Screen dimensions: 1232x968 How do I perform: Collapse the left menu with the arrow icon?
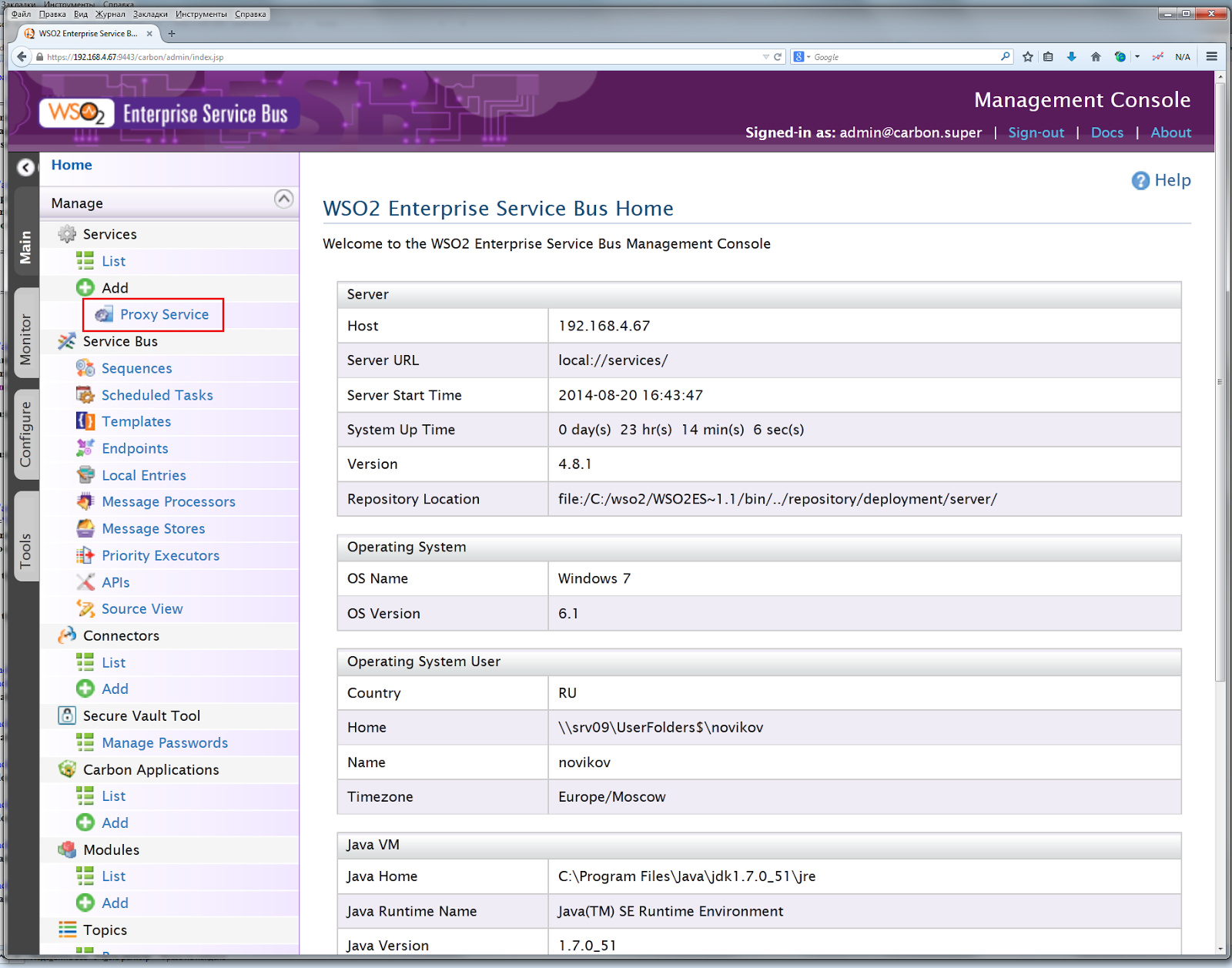point(26,167)
